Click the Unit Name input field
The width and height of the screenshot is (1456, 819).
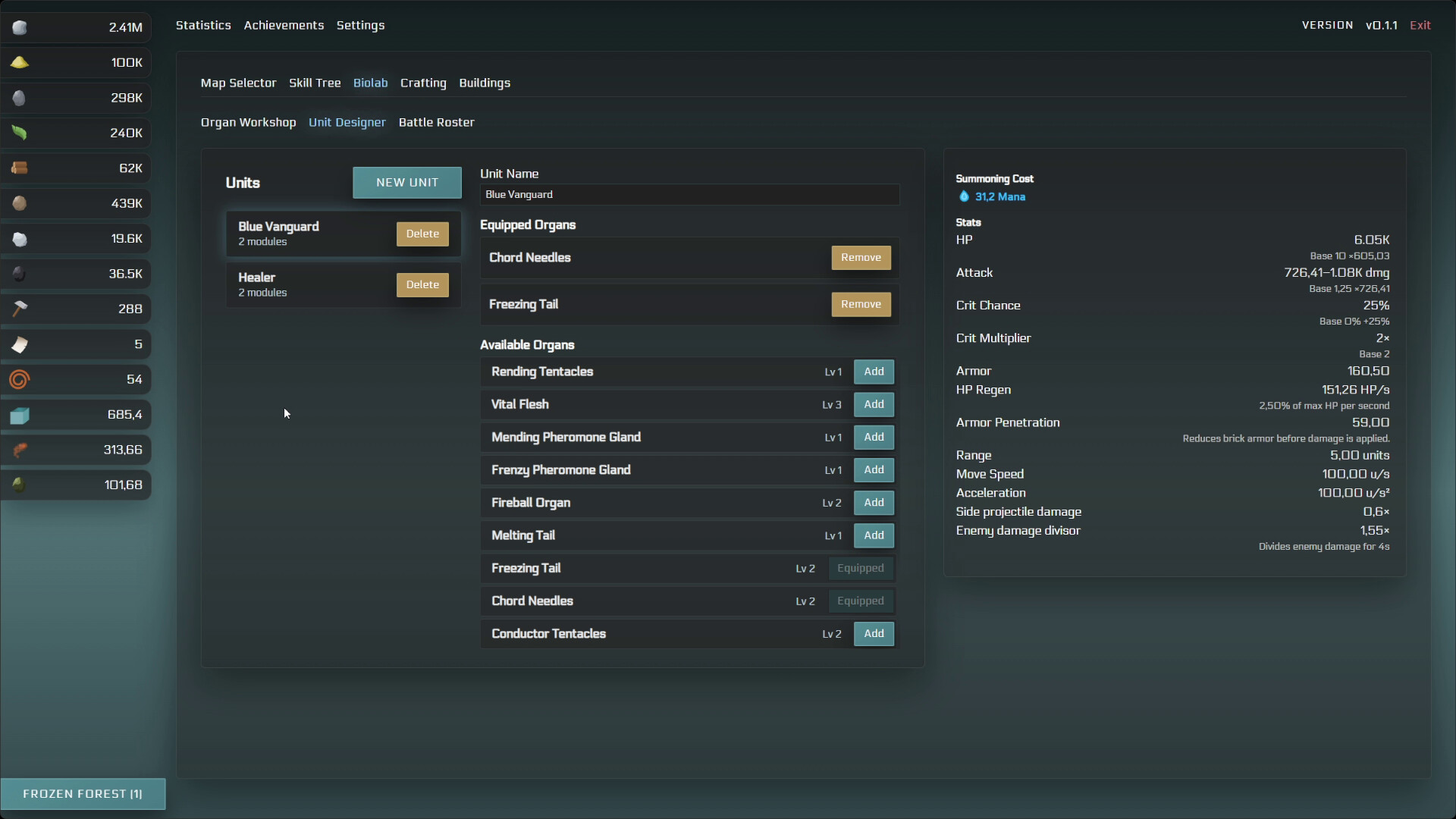click(689, 195)
